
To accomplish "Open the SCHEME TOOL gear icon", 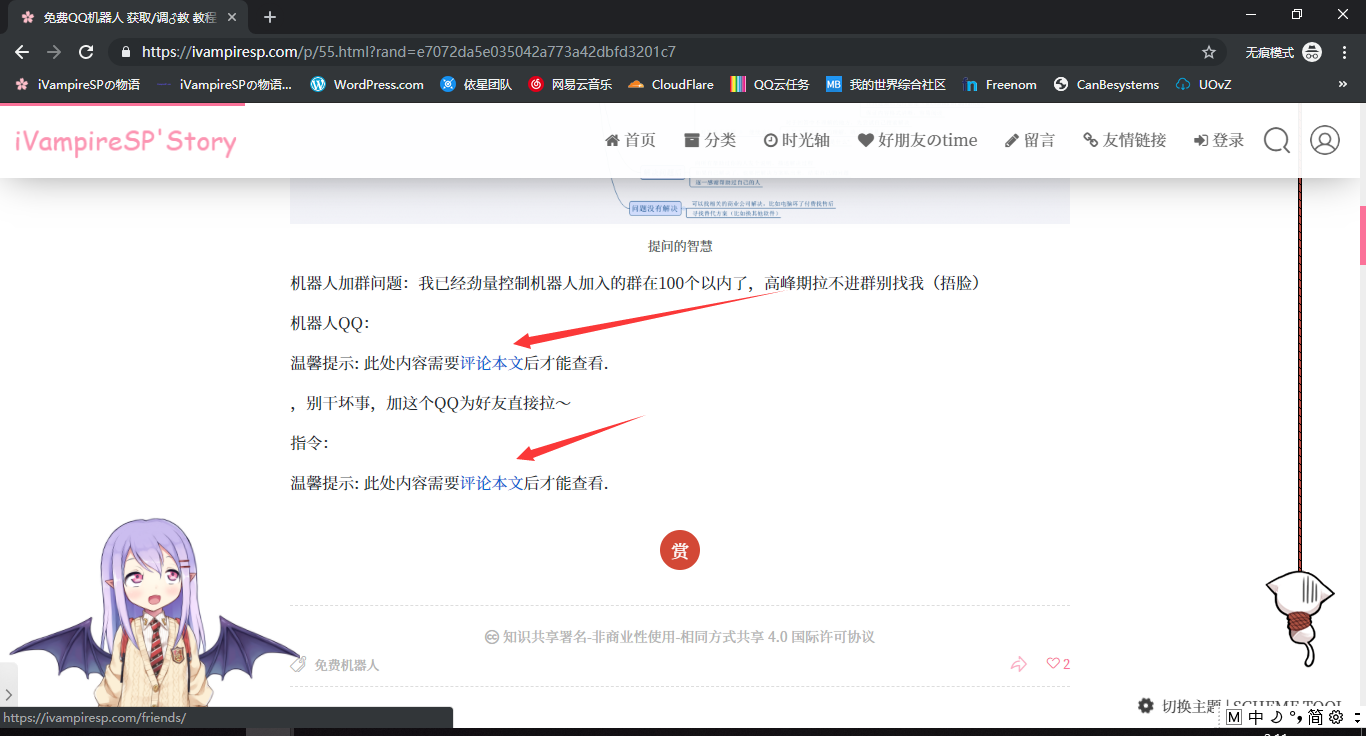I will 1145,705.
